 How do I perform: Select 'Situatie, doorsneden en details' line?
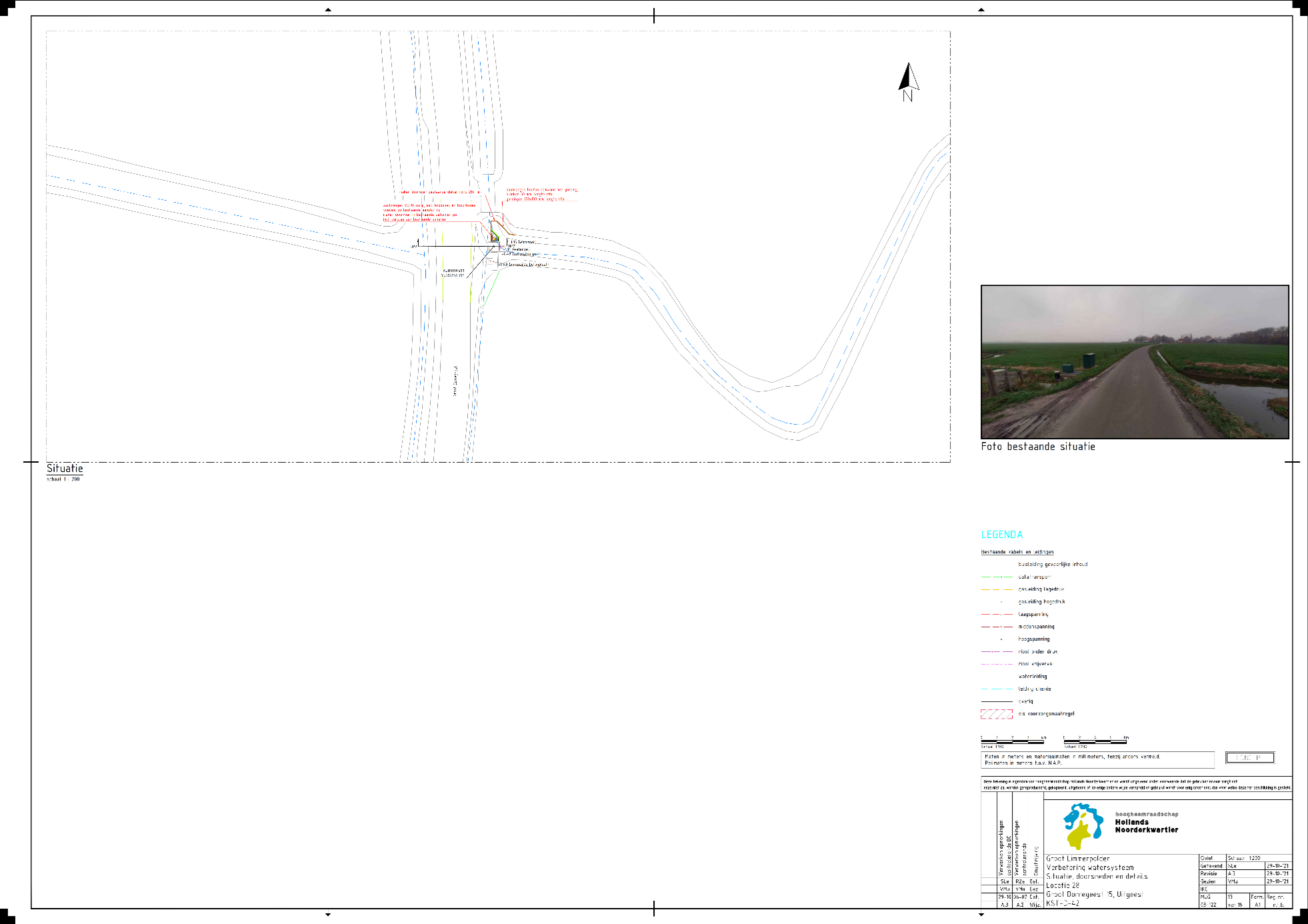[1097, 877]
